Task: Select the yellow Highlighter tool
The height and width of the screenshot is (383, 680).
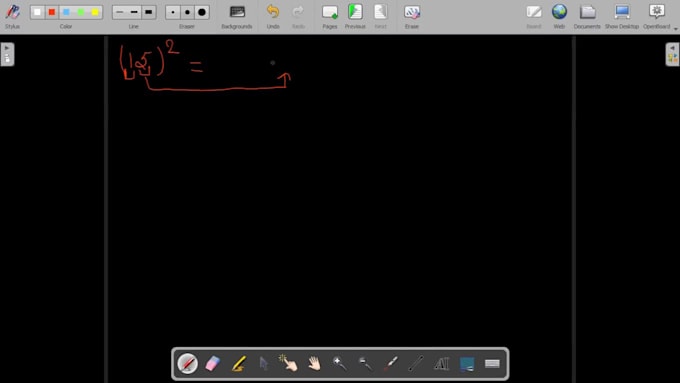Action: coord(239,363)
